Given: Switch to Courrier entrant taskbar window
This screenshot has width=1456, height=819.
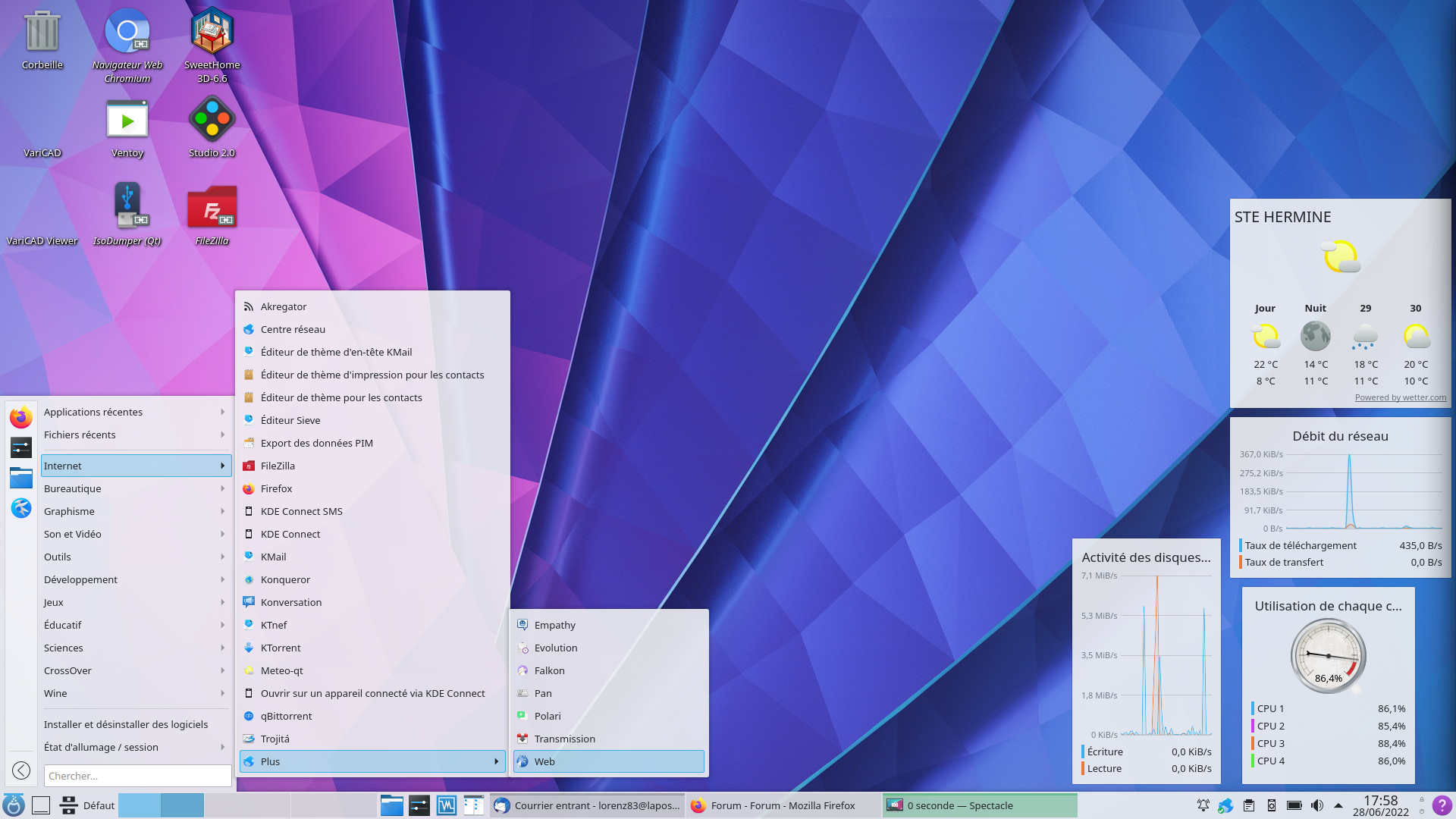Looking at the screenshot, I should (x=588, y=805).
